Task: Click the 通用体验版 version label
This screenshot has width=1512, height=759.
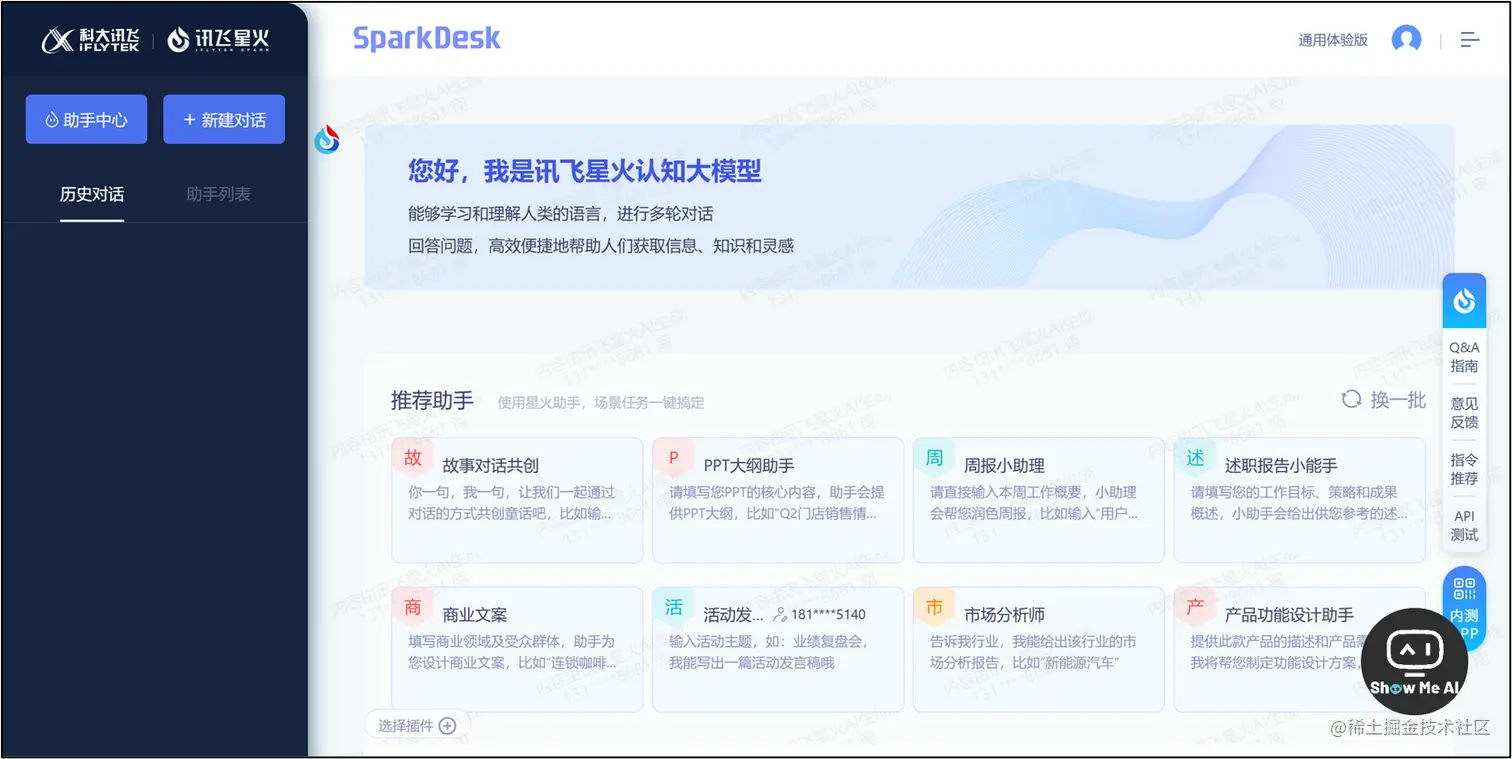Action: [x=1333, y=40]
